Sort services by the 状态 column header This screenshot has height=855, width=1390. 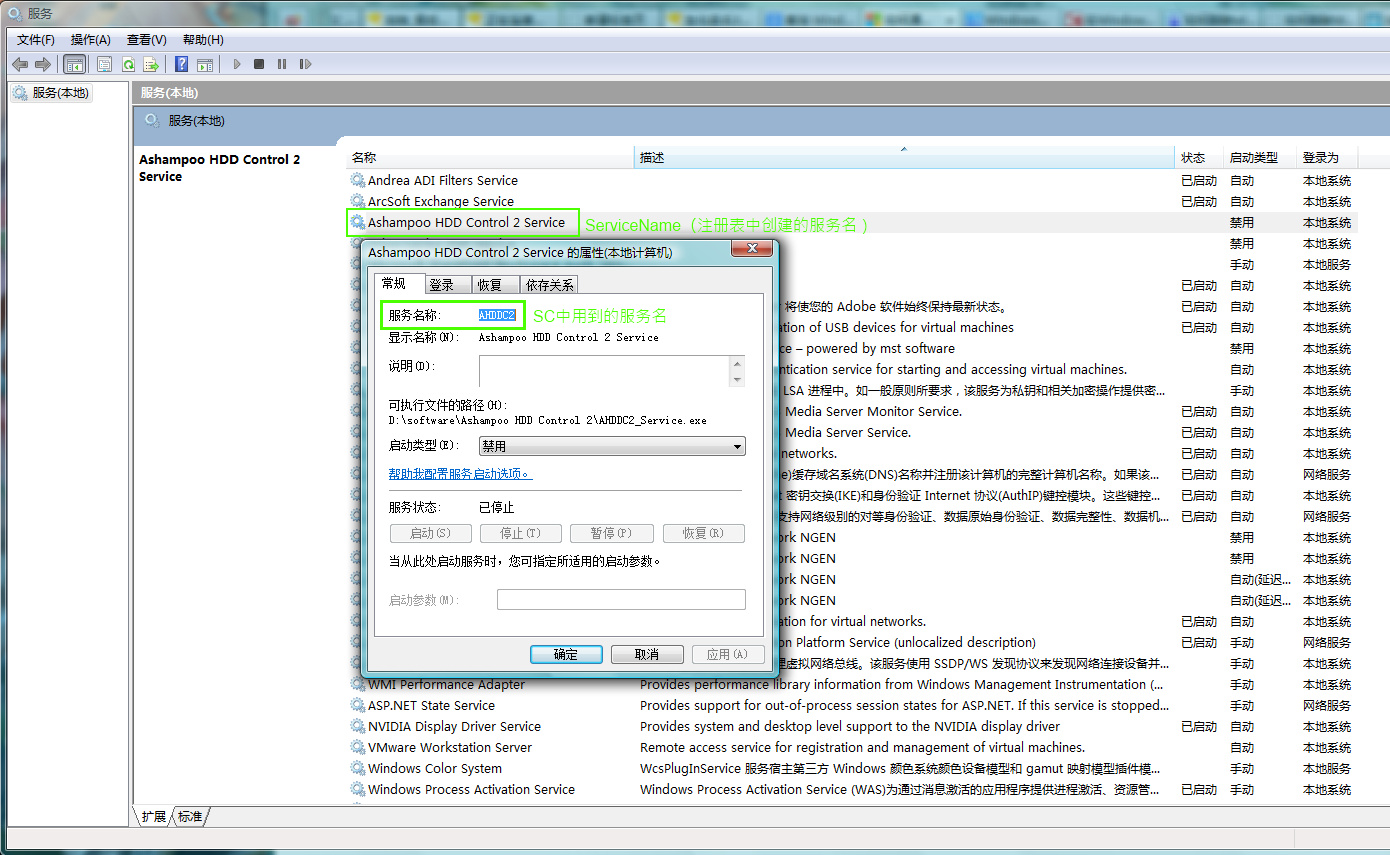(1199, 158)
